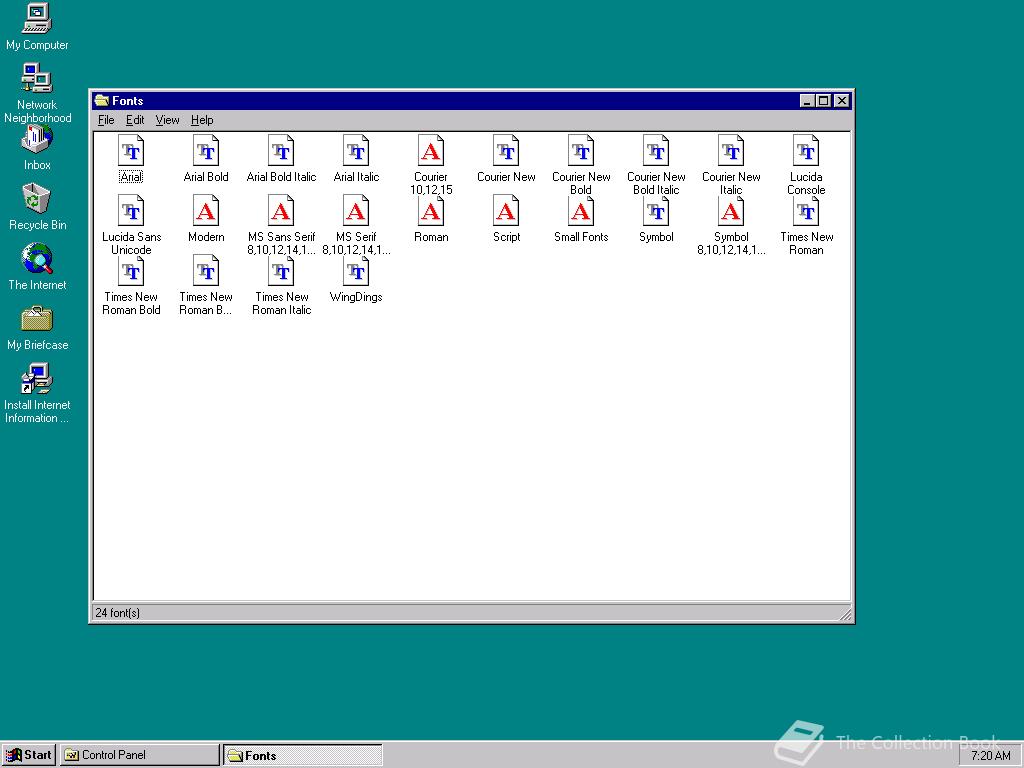Click the Fonts window title bar
The image size is (1024, 768).
tap(472, 101)
